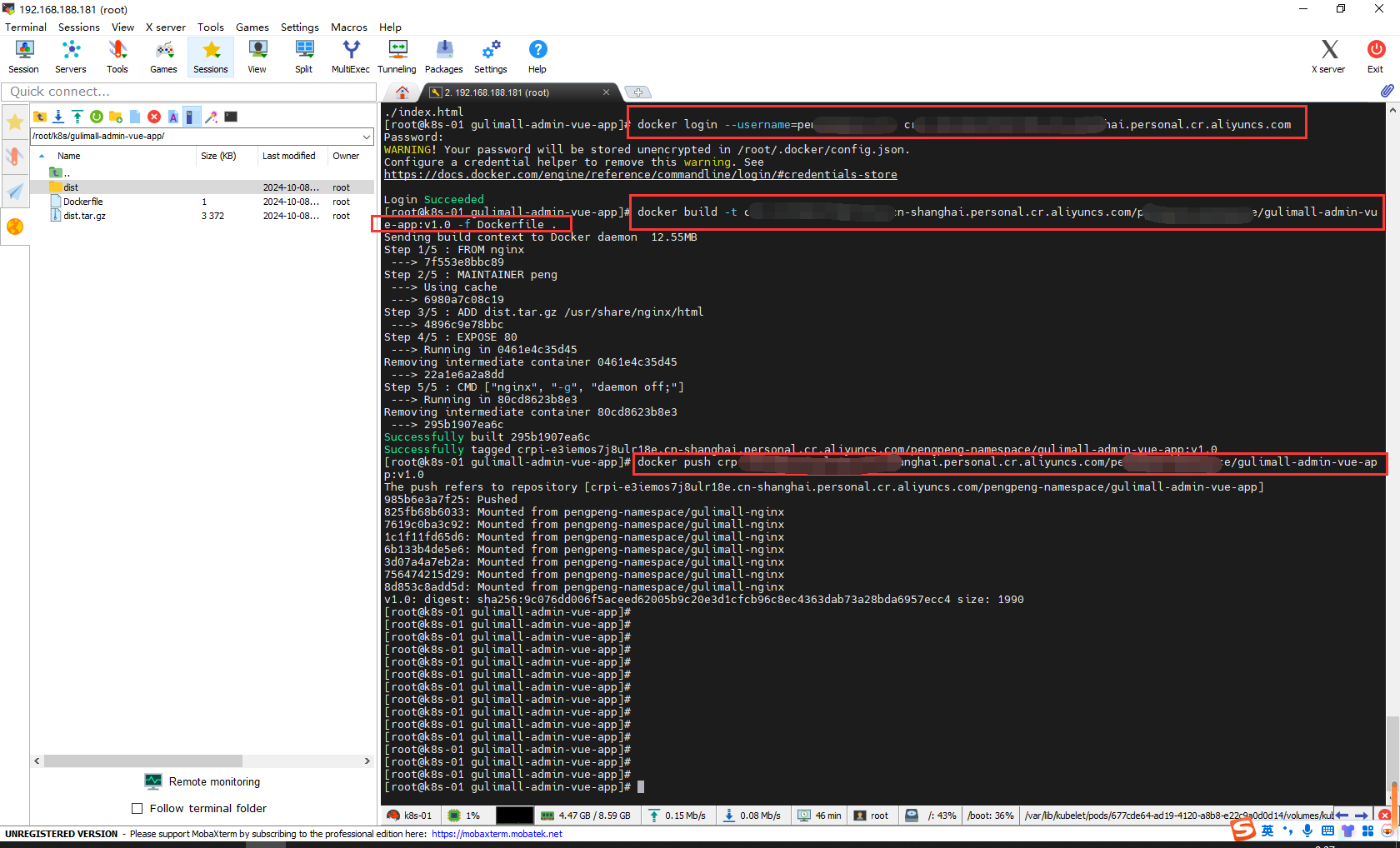Screen dimensions: 1400x848
Task: Click the magic wand SFTP toolbar icon
Action: tap(212, 117)
